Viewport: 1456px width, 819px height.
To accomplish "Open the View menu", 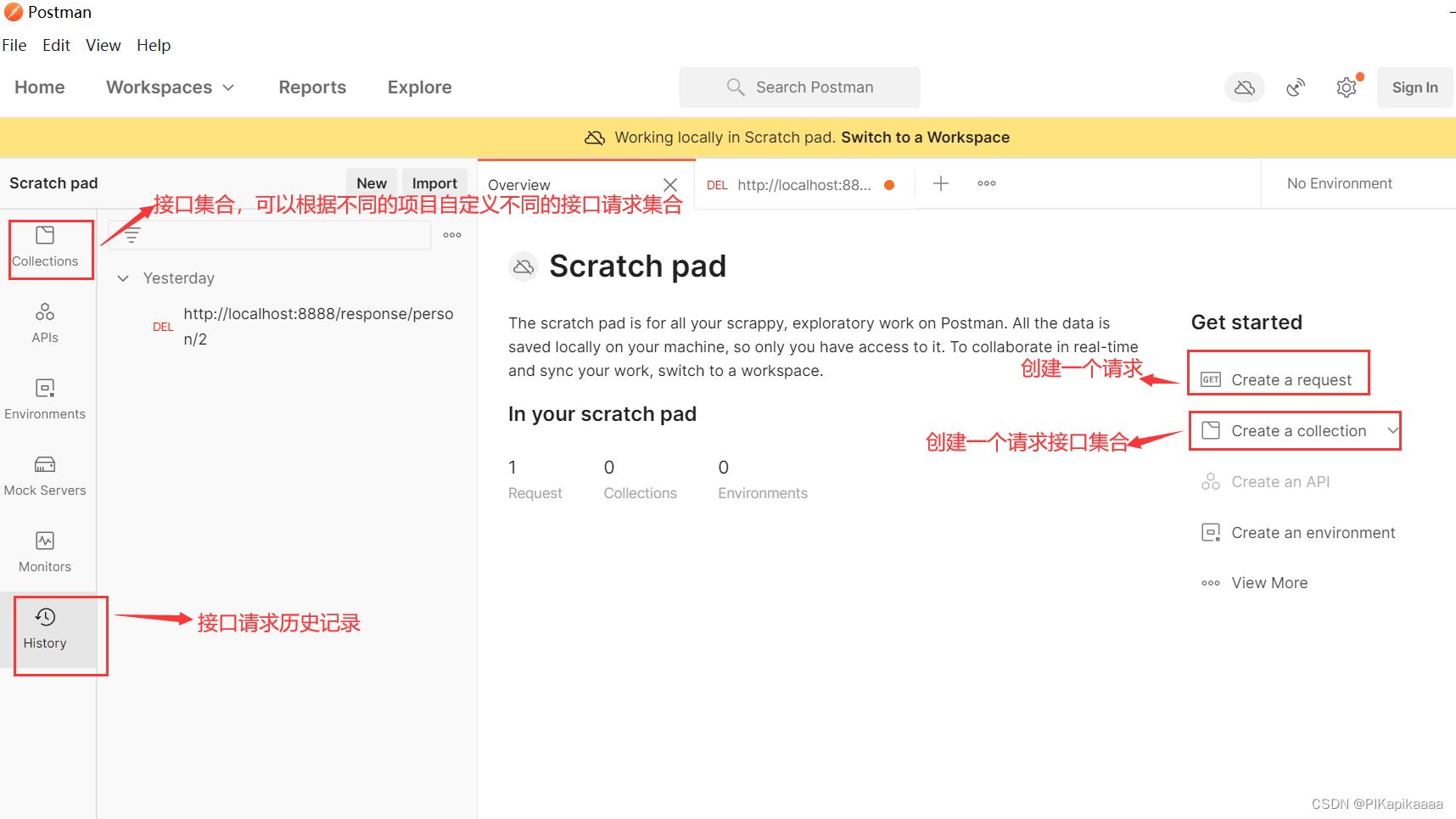I will tap(104, 45).
